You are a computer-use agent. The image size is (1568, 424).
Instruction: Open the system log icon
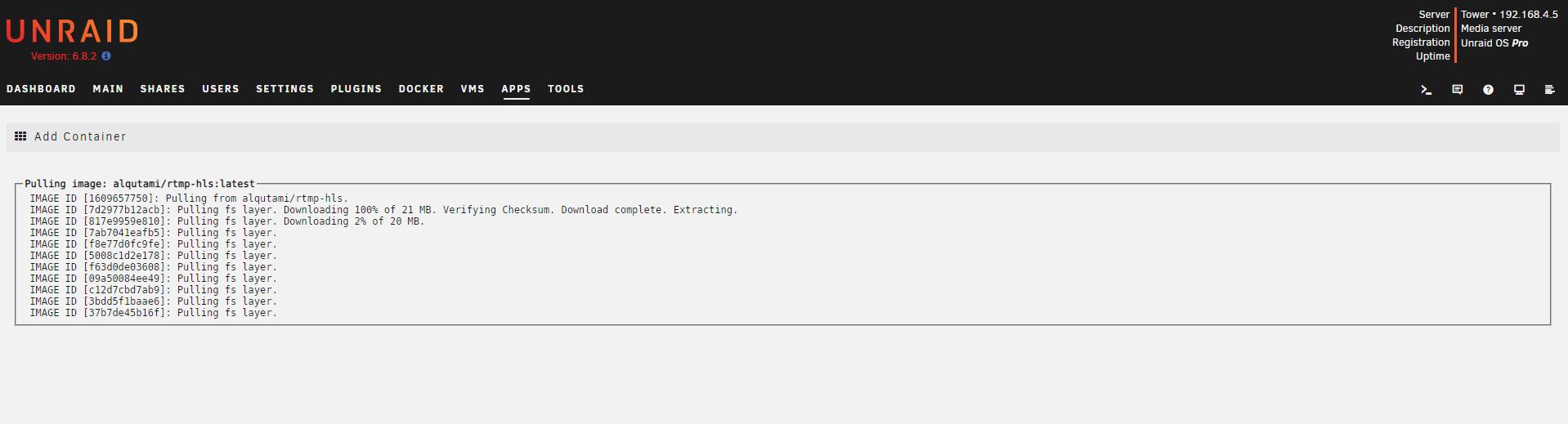click(1549, 90)
